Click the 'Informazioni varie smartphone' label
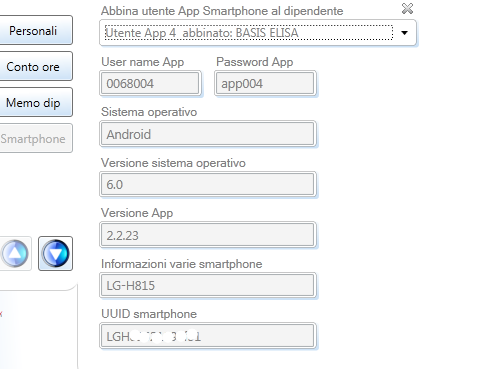 click(182, 264)
